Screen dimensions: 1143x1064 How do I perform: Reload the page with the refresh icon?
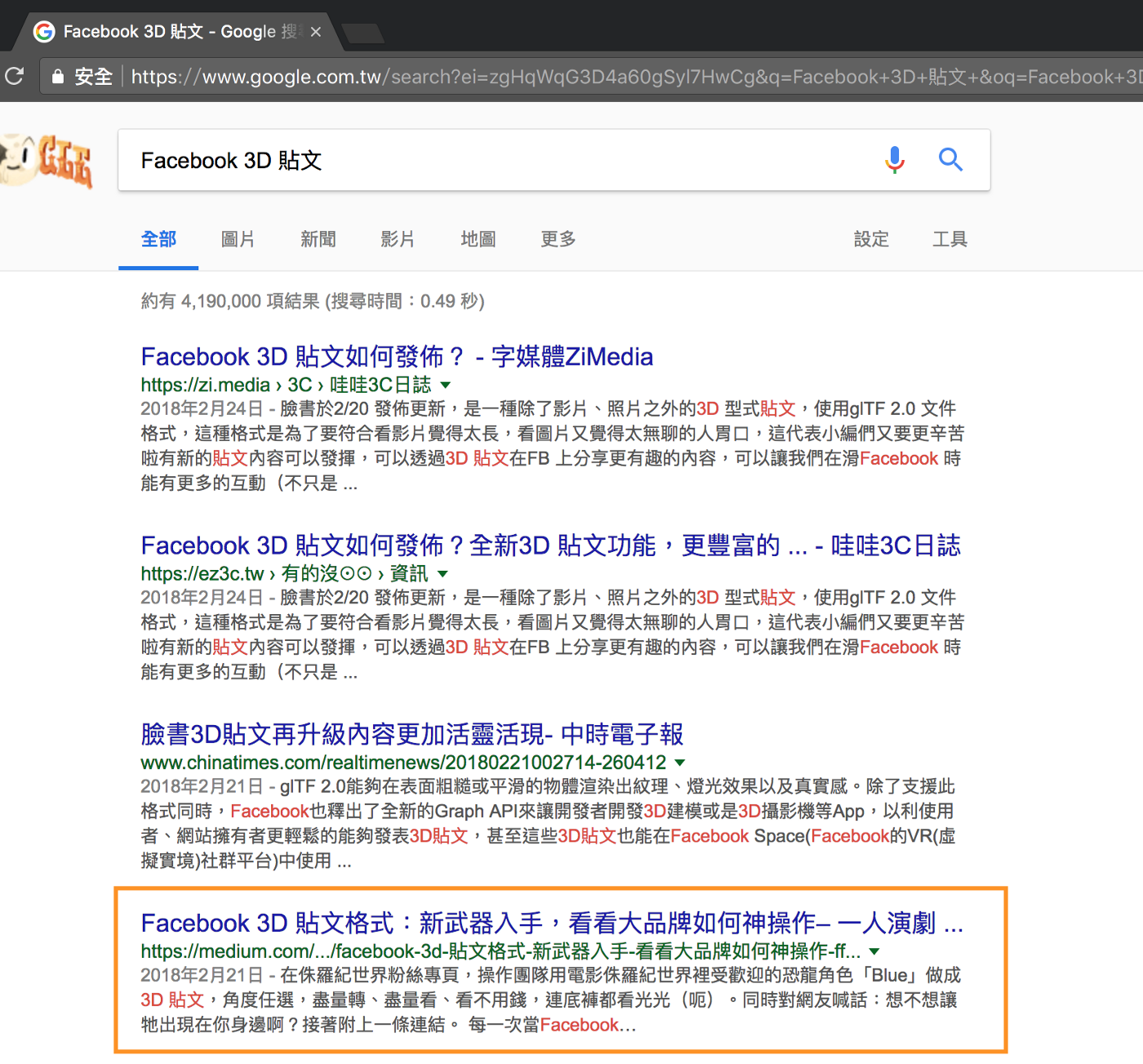tap(14, 77)
